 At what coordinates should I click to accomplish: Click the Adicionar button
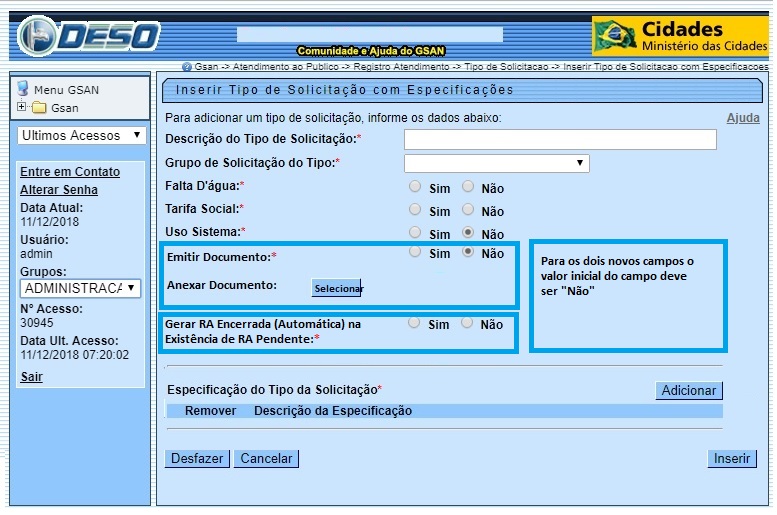click(689, 391)
